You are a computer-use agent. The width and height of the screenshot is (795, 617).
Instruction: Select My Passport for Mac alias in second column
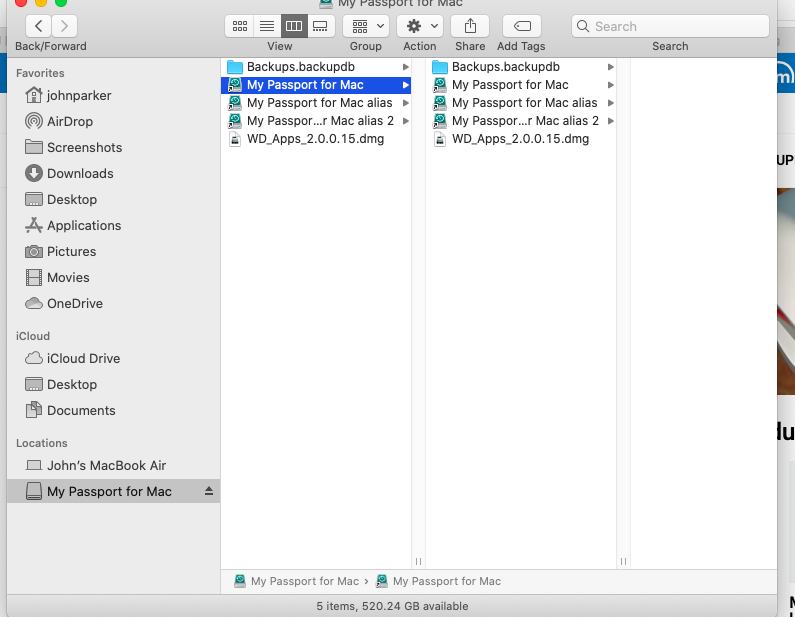[521, 103]
